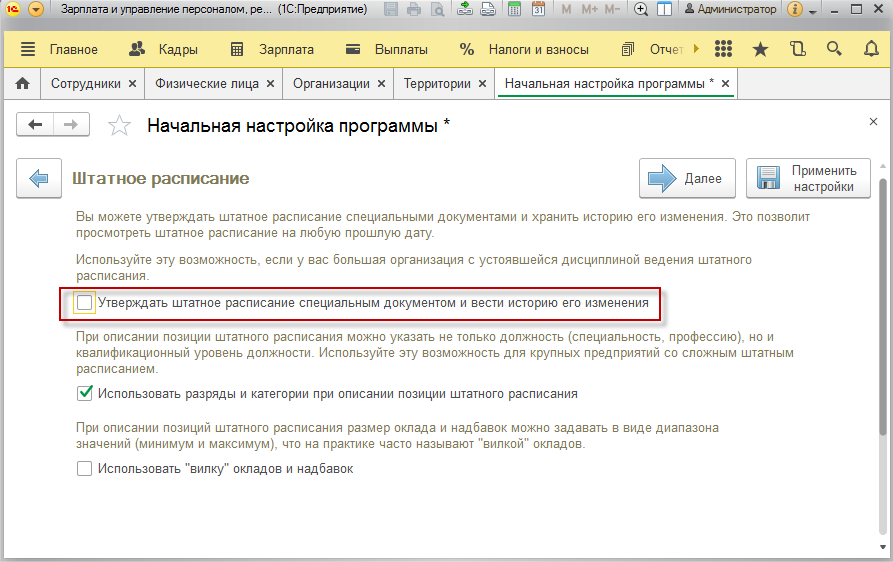
Task: Open the history icon in section panel
Action: point(797,49)
